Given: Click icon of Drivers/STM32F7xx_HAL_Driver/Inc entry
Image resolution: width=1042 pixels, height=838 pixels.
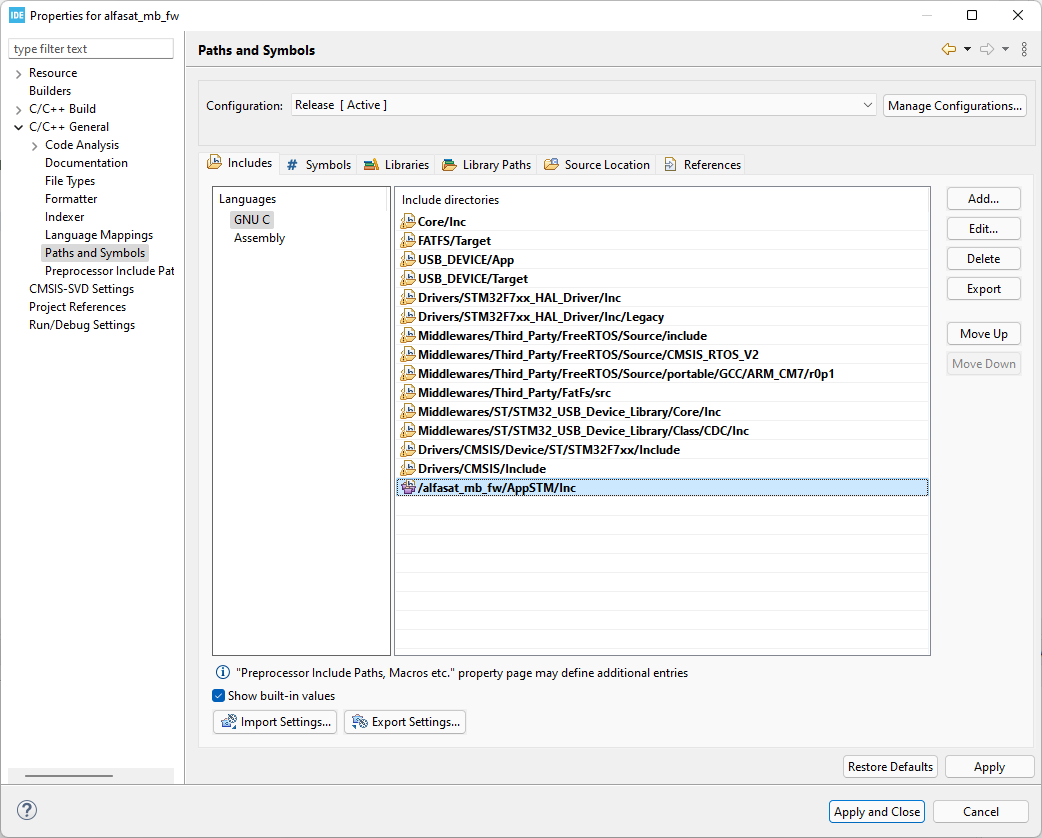Looking at the screenshot, I should click(x=408, y=297).
